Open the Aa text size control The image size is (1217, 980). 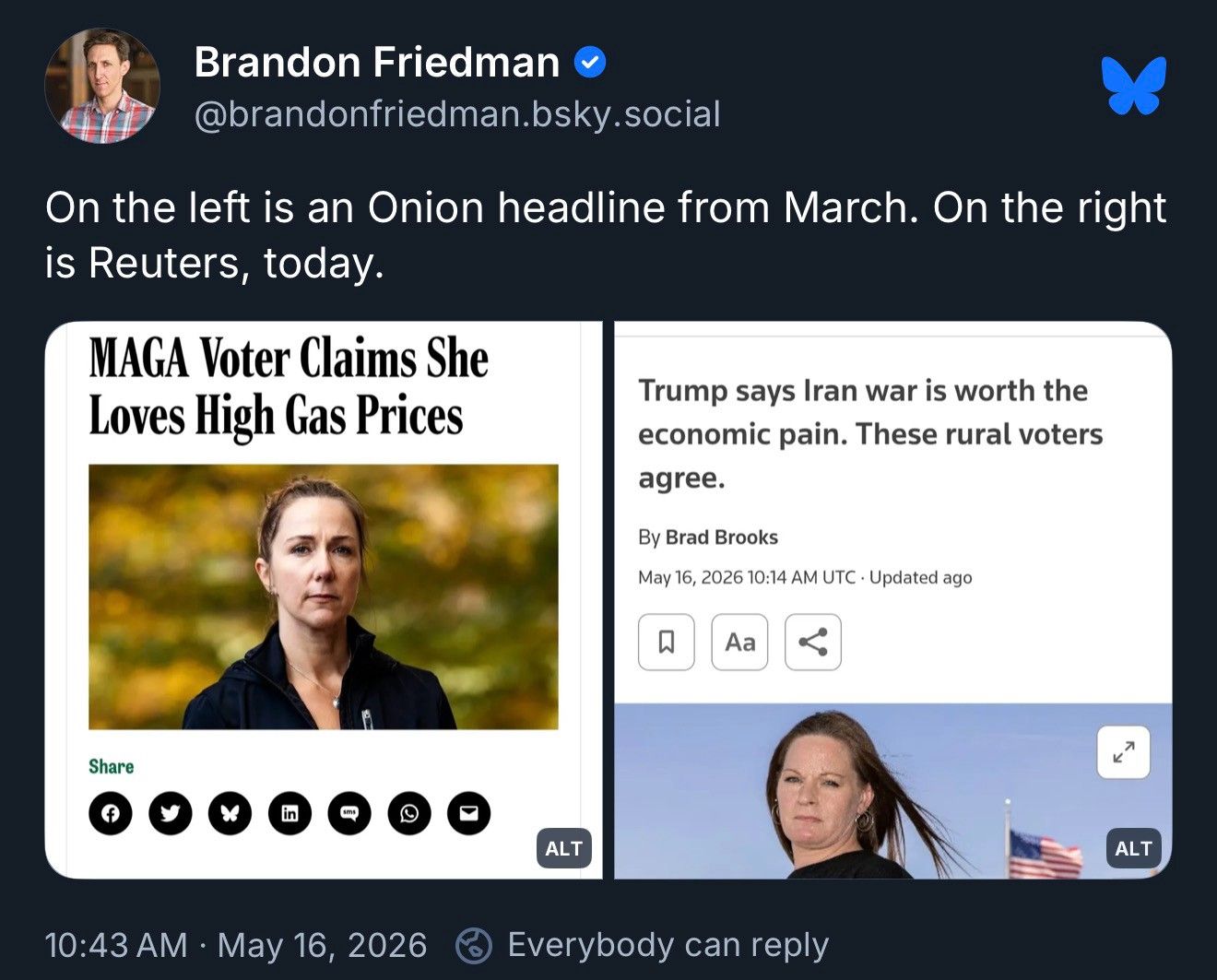(x=739, y=642)
